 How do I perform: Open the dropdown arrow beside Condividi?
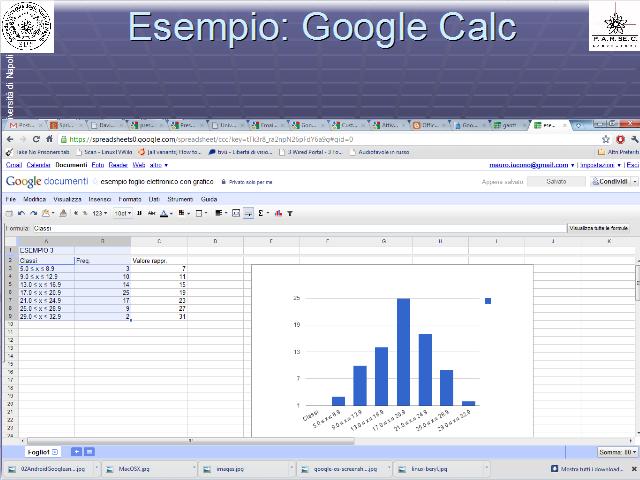(x=635, y=182)
